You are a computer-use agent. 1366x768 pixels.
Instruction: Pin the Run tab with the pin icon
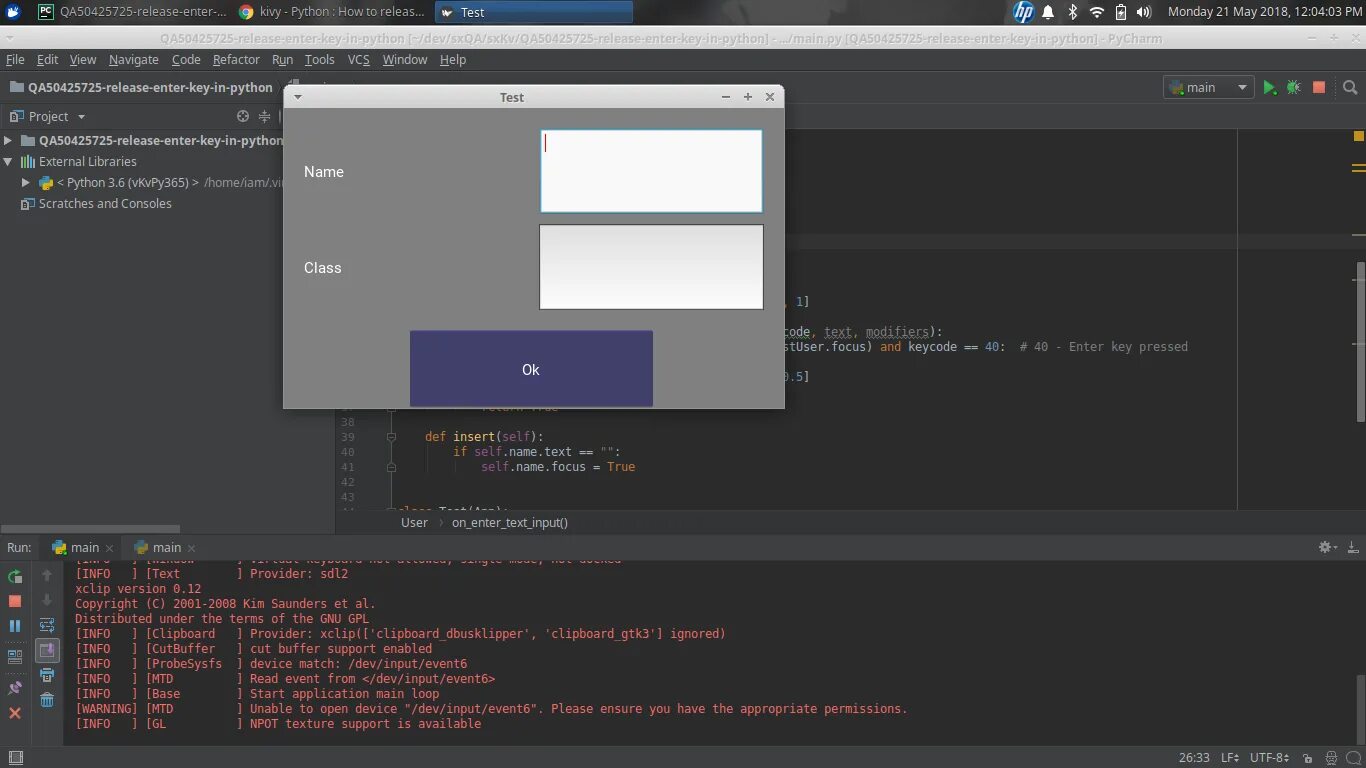pos(15,688)
